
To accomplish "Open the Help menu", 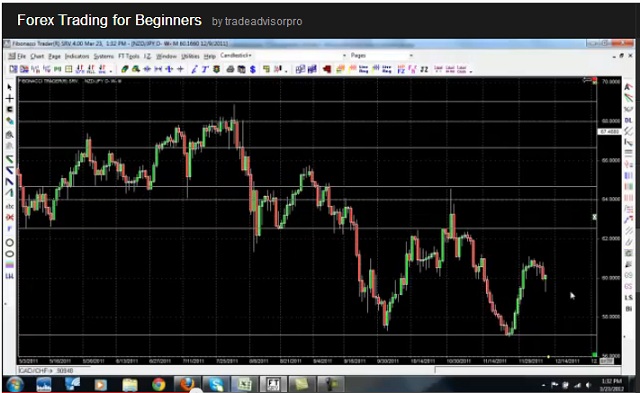I will coord(210,56).
